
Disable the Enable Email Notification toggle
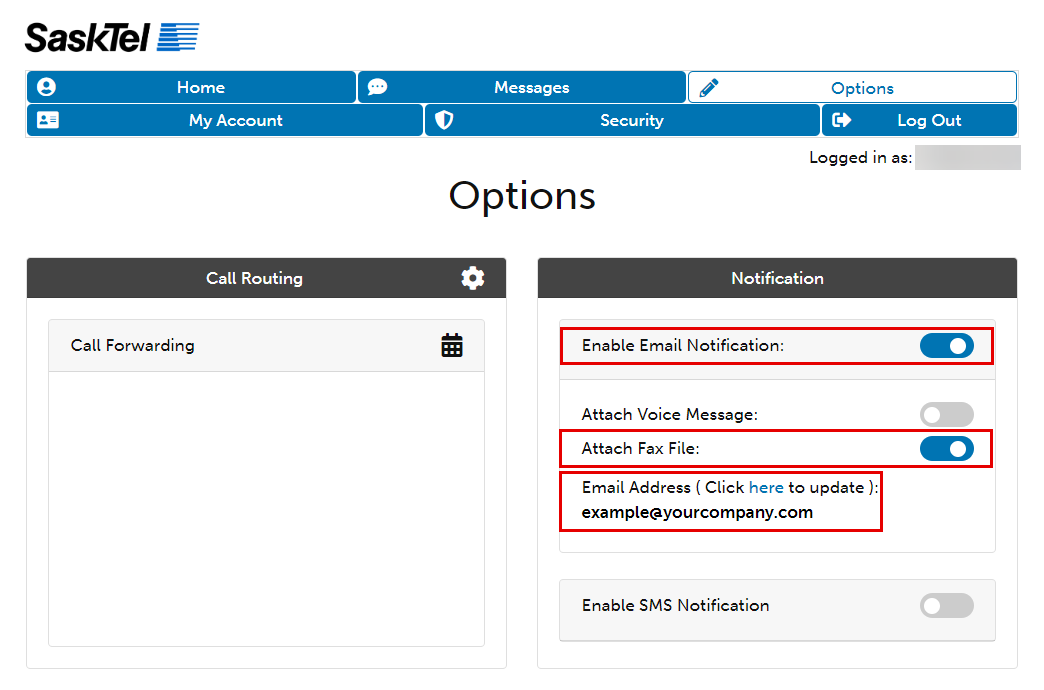pos(946,345)
